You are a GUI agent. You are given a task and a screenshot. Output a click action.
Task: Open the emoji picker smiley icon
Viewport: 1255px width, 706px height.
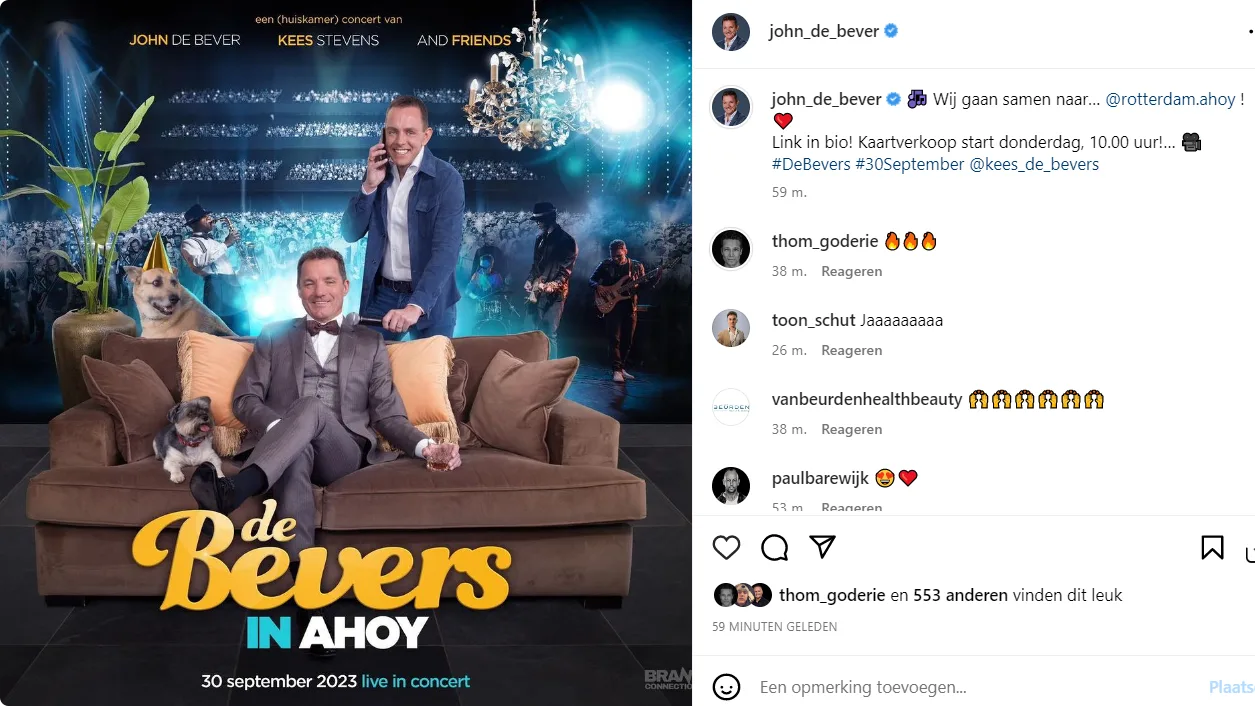pyautogui.click(x=726, y=687)
